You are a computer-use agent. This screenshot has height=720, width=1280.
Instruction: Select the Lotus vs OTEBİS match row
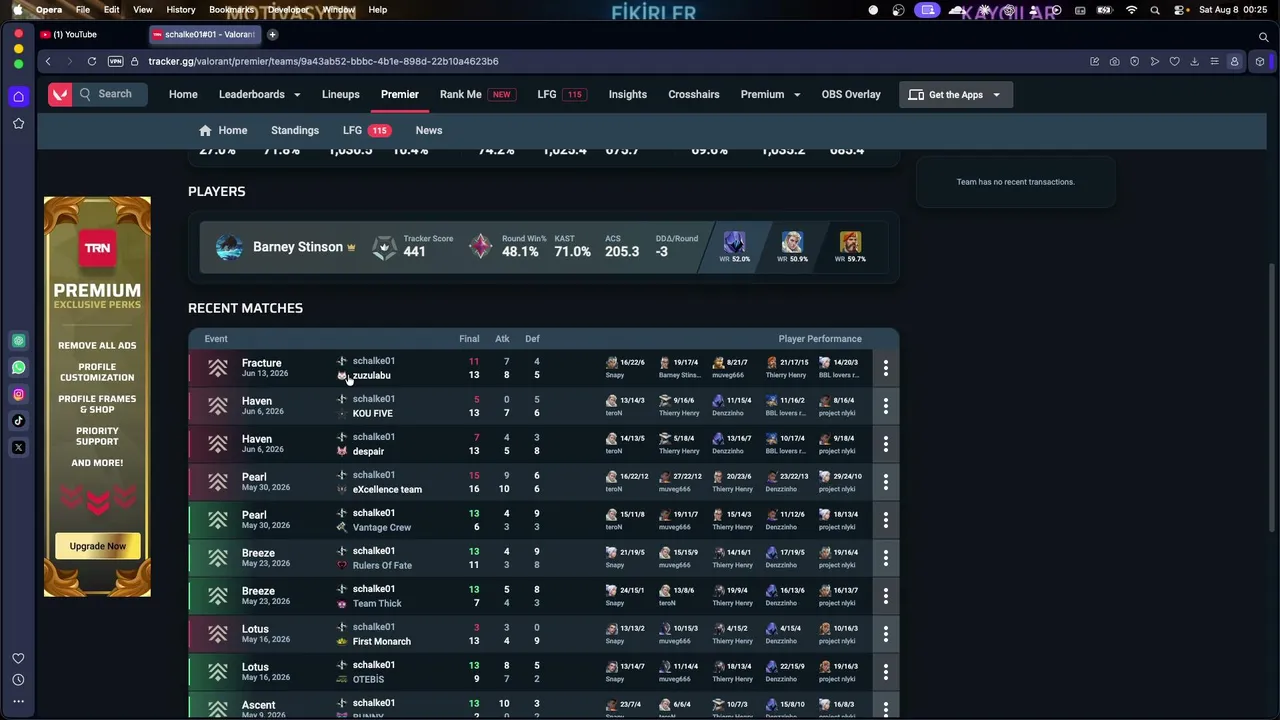[x=543, y=672]
